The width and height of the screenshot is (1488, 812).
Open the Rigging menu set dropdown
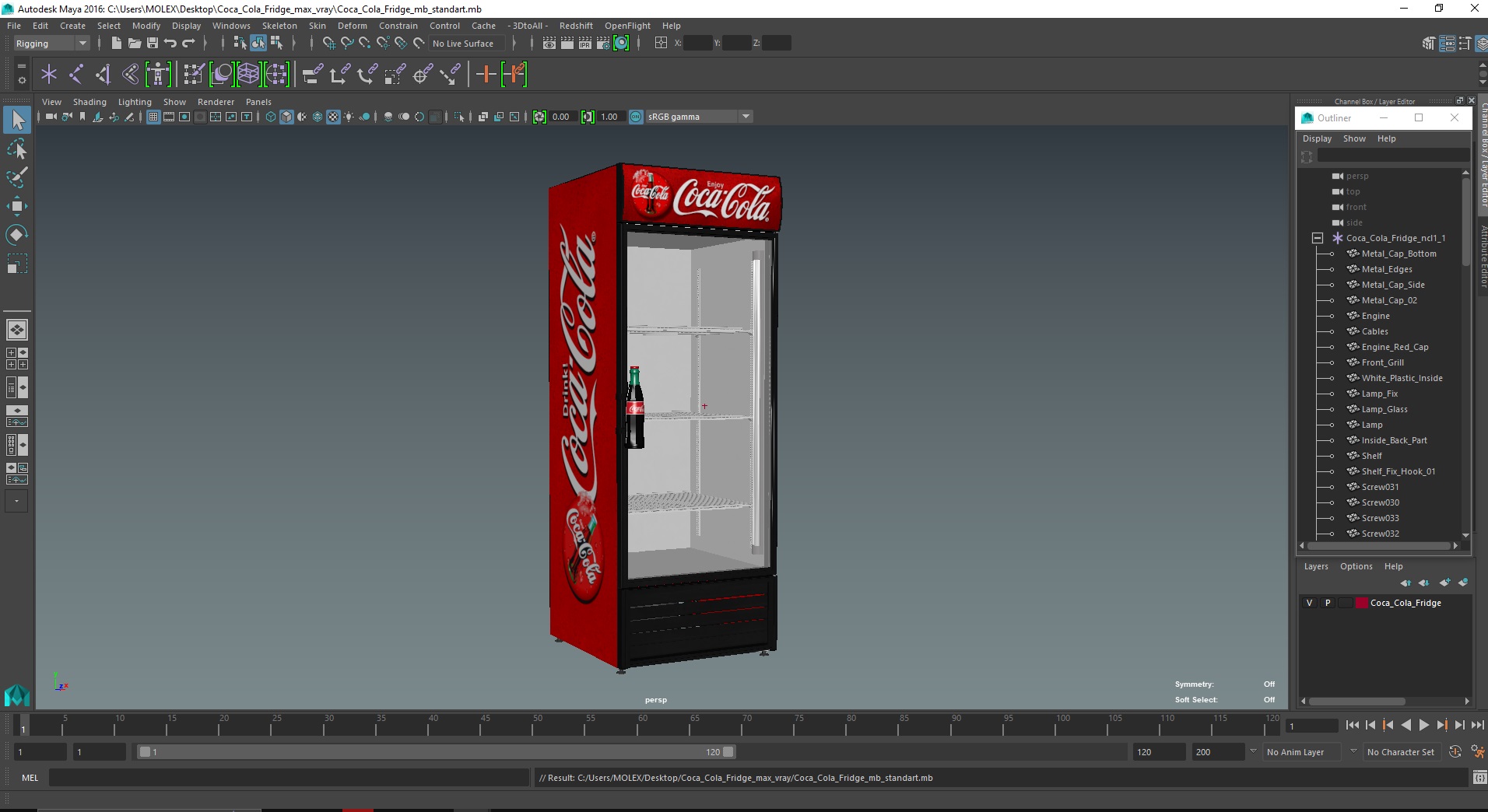pyautogui.click(x=51, y=44)
